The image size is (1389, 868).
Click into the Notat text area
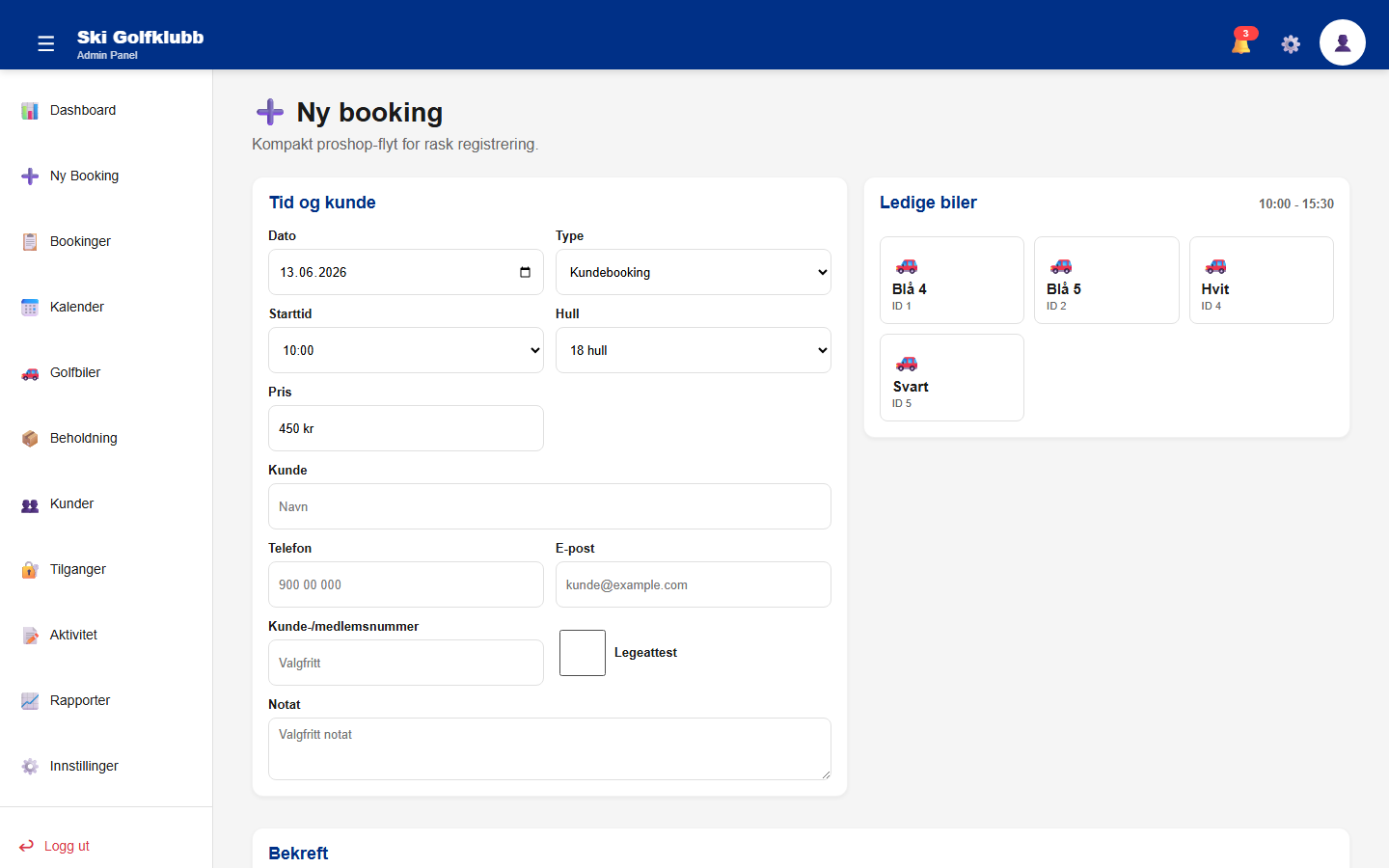pyautogui.click(x=550, y=748)
